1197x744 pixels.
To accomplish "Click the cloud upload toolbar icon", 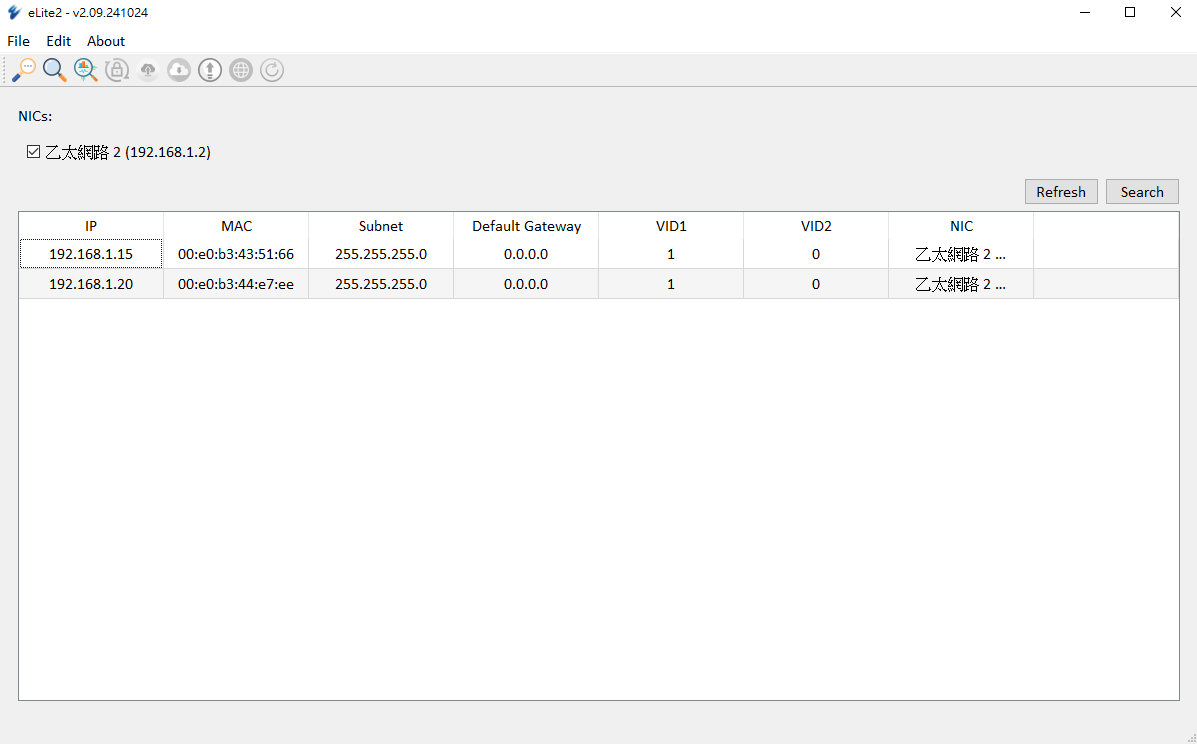I will point(148,70).
